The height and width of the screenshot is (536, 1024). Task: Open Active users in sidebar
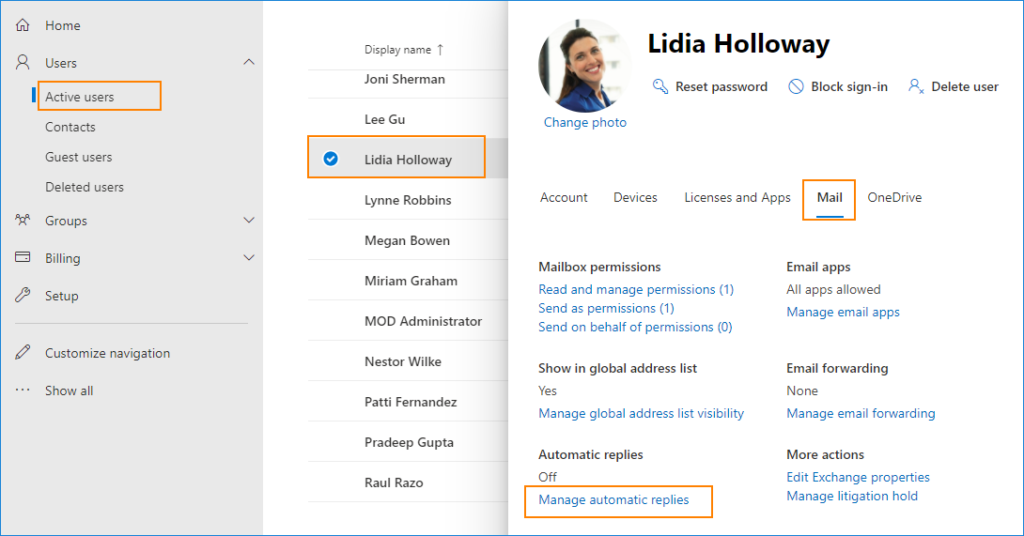point(79,97)
